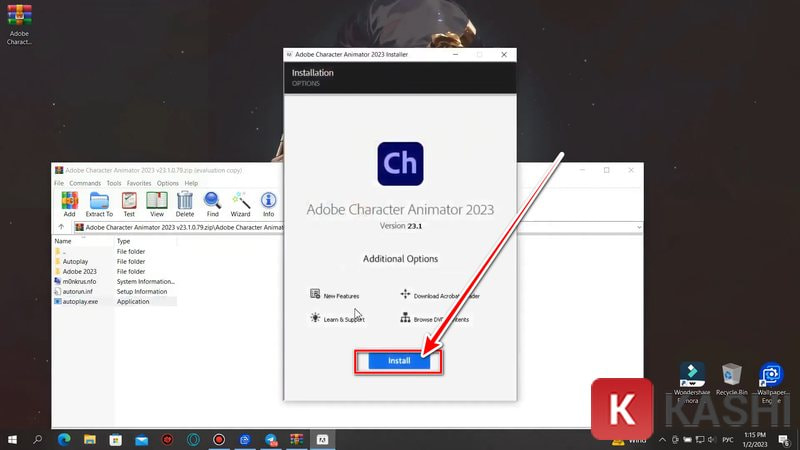Select the Adobe 2023 folder
Viewport: 800px width, 450px height.
tap(115, 271)
